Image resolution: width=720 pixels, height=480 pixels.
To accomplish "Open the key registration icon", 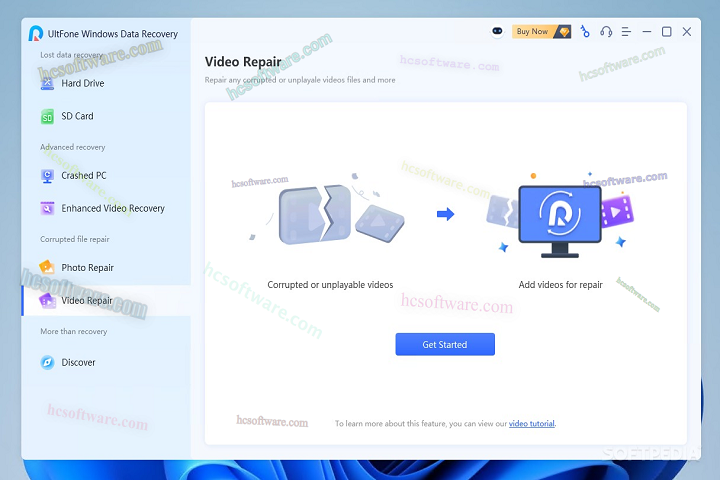I will coord(585,32).
